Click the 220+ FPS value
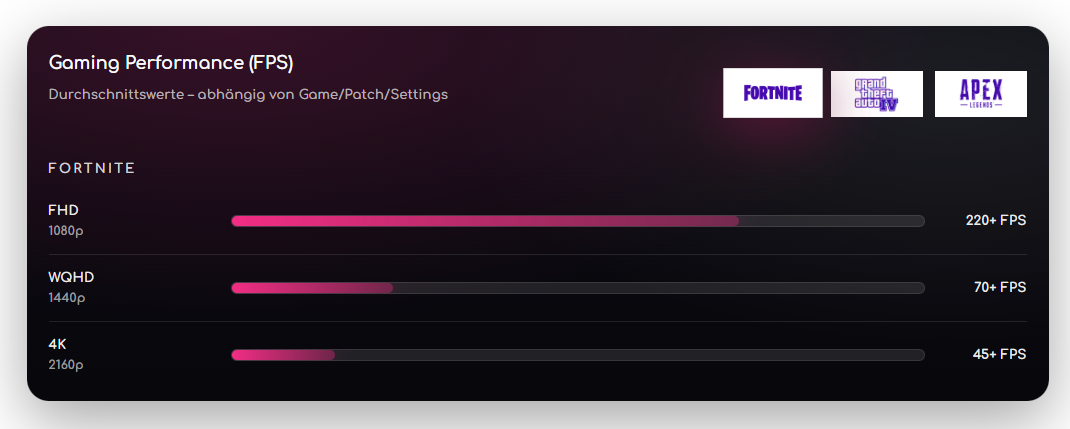 pos(995,221)
